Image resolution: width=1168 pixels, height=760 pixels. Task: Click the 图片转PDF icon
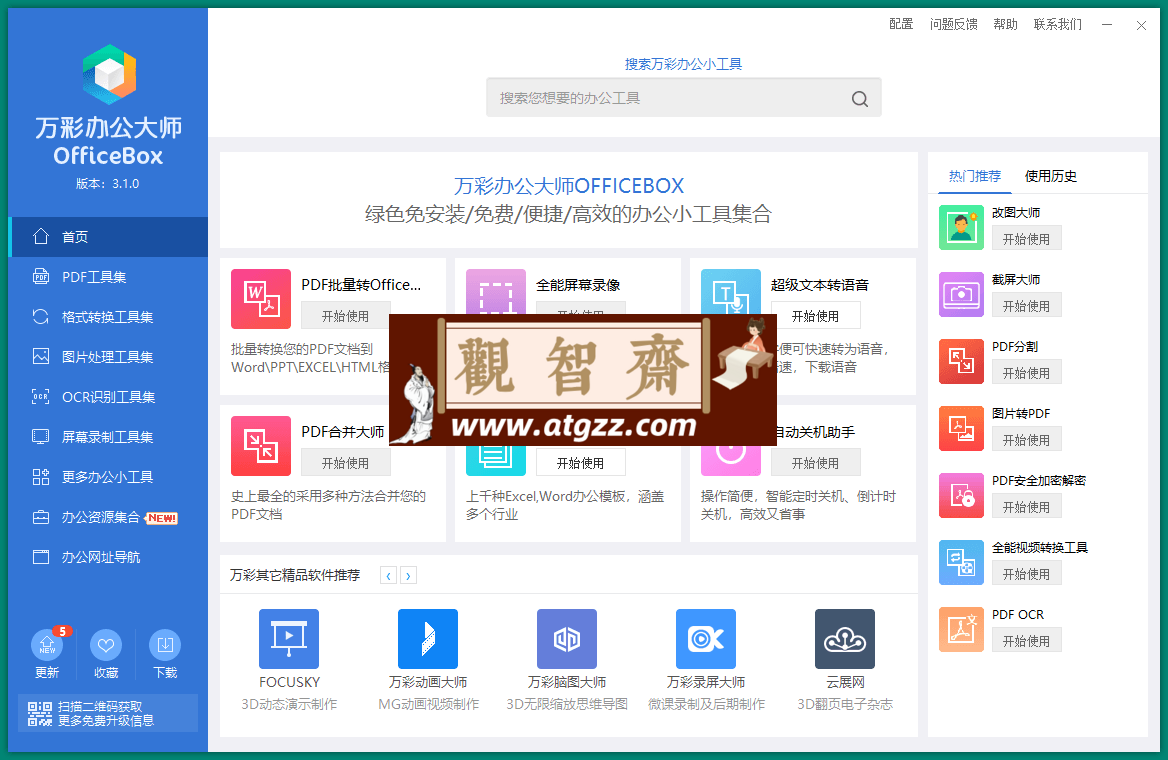tap(961, 428)
